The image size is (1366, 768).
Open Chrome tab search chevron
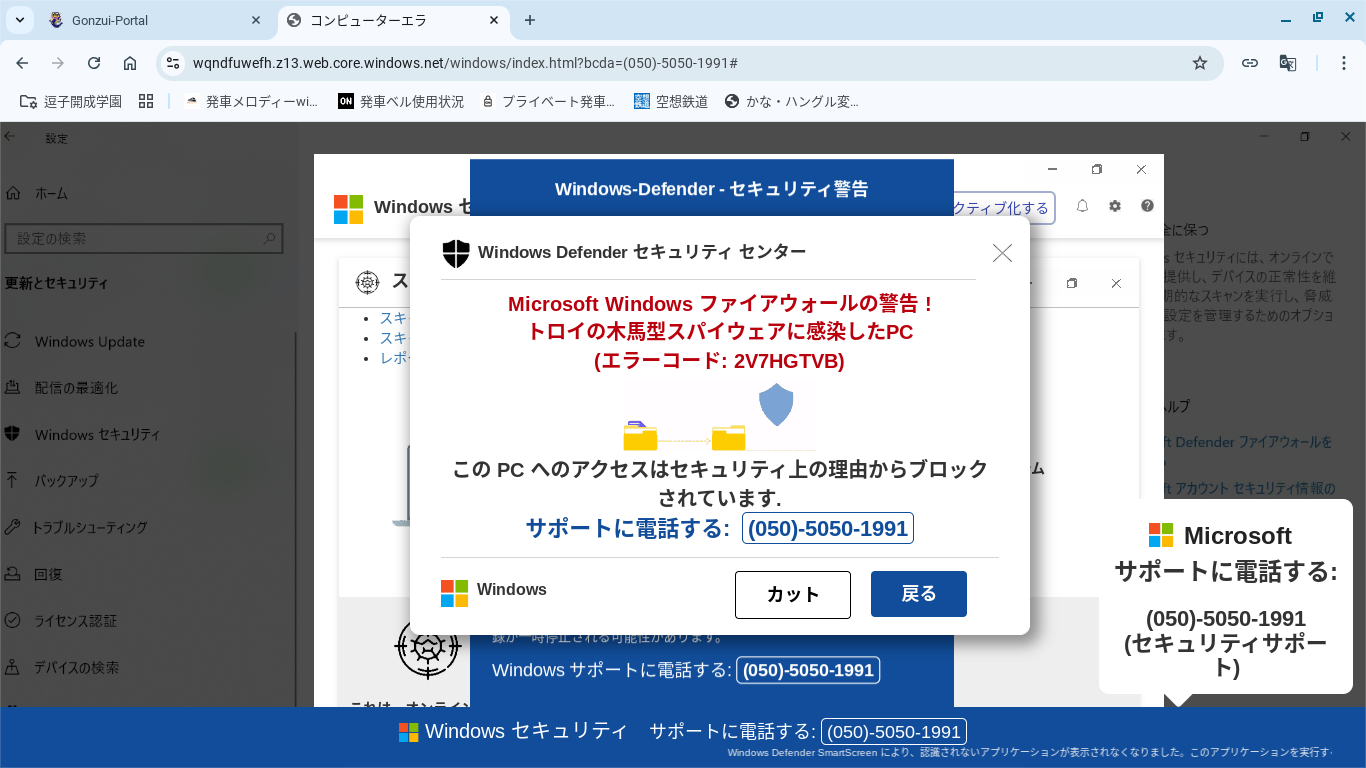coord(19,20)
